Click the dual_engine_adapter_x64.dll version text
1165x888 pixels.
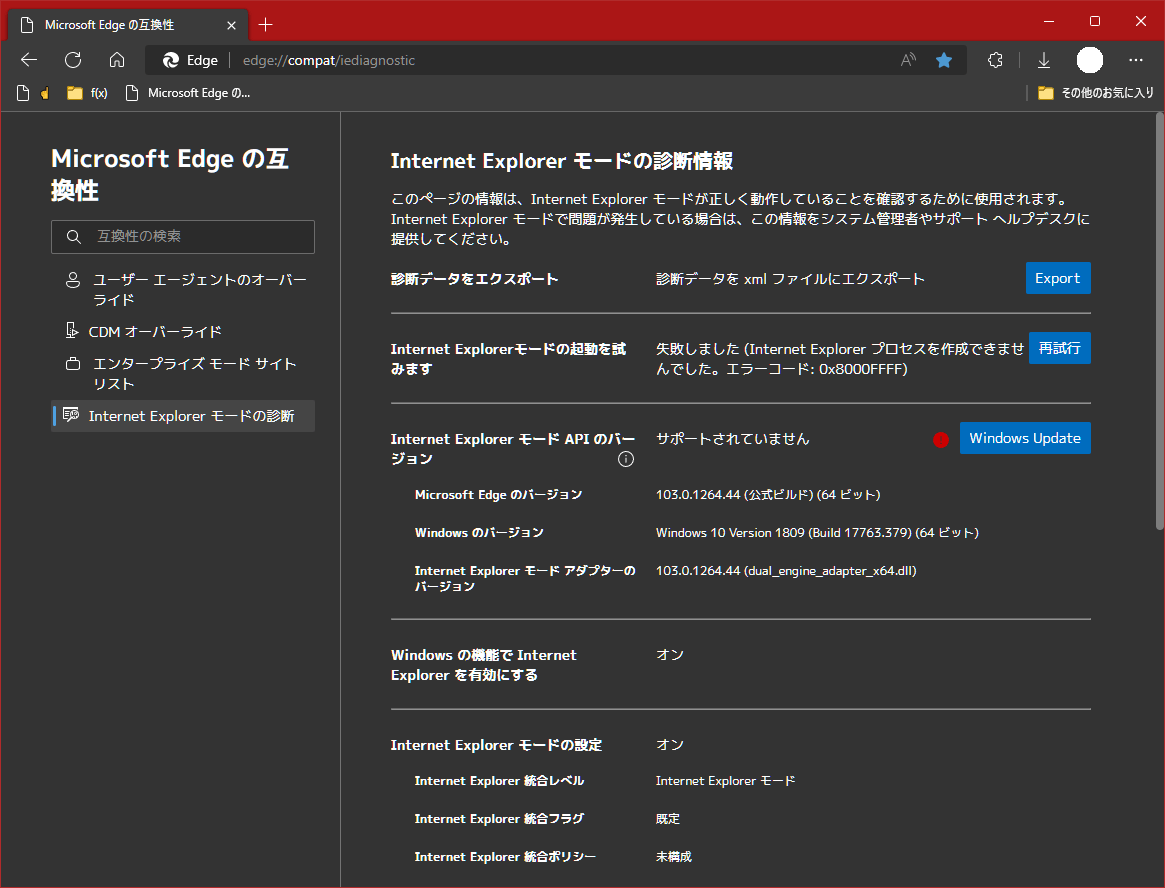click(x=785, y=571)
